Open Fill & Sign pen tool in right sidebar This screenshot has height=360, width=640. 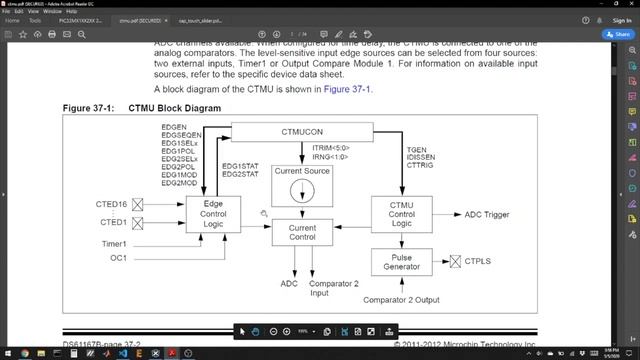[632, 204]
